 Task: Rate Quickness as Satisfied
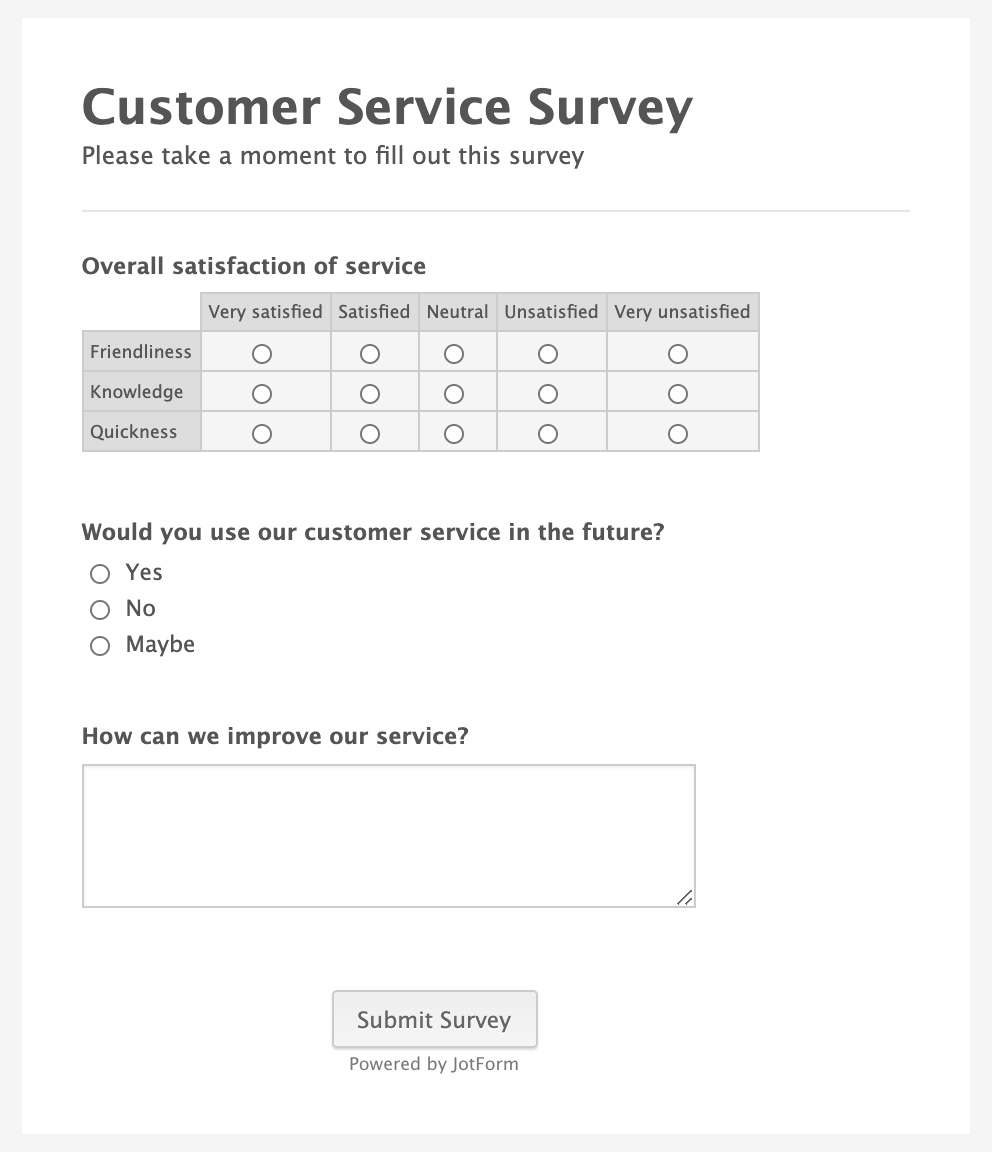tap(370, 434)
